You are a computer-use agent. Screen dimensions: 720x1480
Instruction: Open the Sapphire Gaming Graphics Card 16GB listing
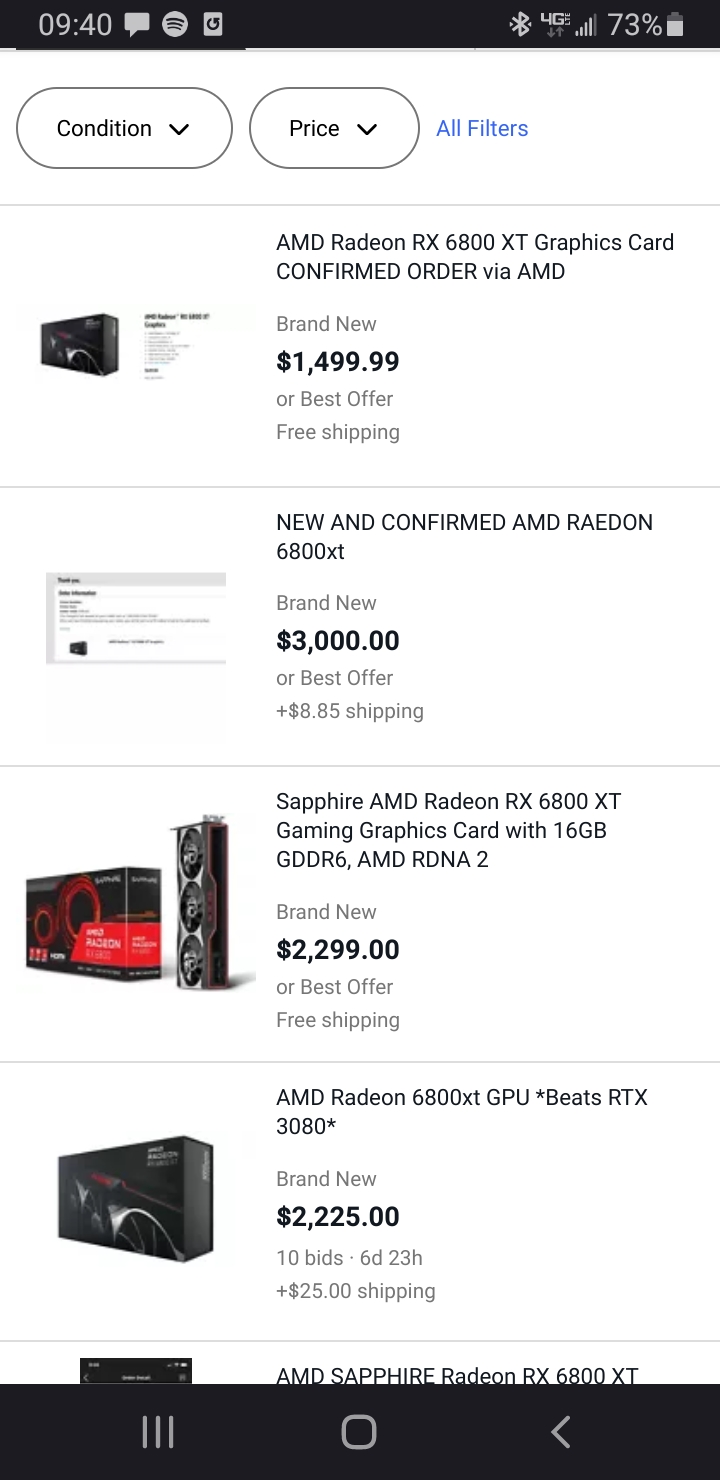coord(448,830)
